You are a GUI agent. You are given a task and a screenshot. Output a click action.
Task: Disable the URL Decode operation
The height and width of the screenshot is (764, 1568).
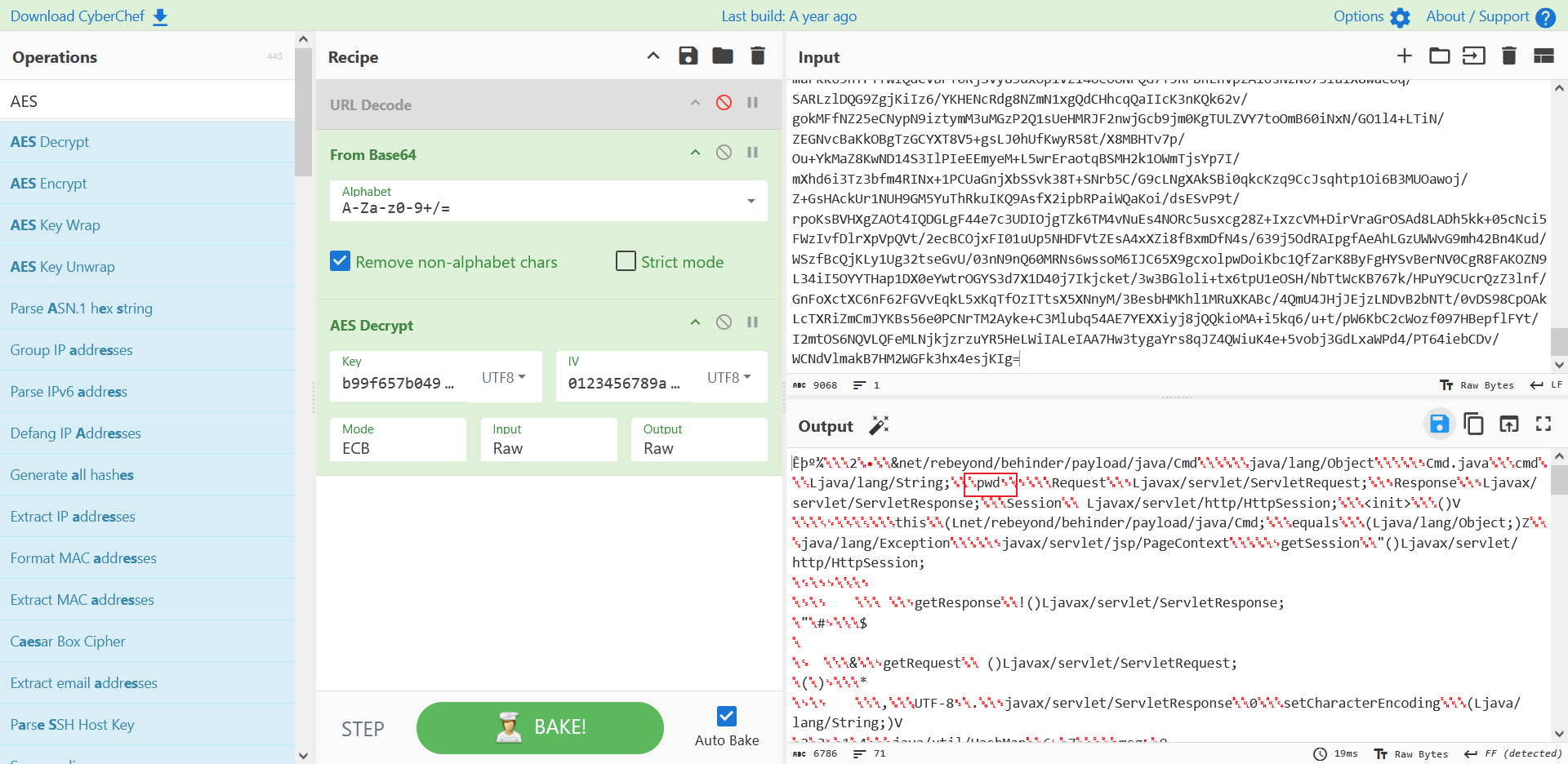[724, 103]
